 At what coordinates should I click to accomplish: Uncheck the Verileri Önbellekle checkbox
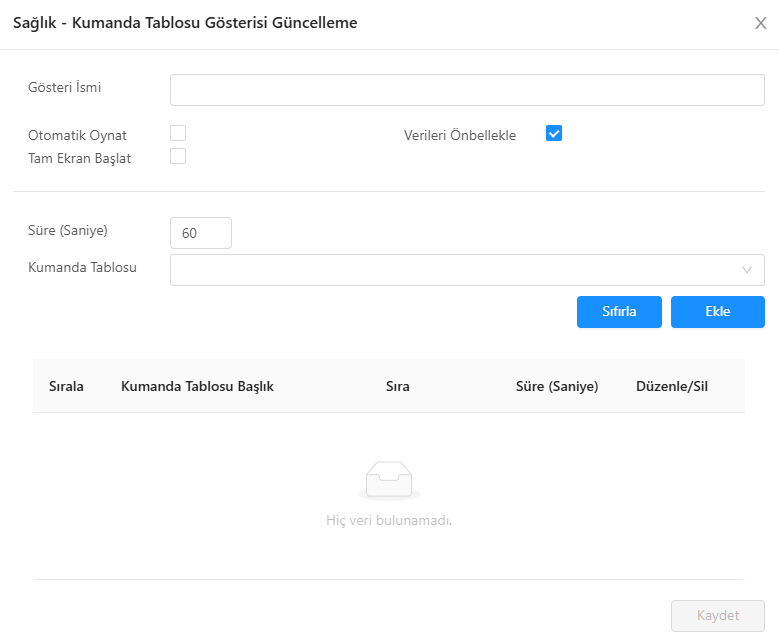[x=554, y=133]
